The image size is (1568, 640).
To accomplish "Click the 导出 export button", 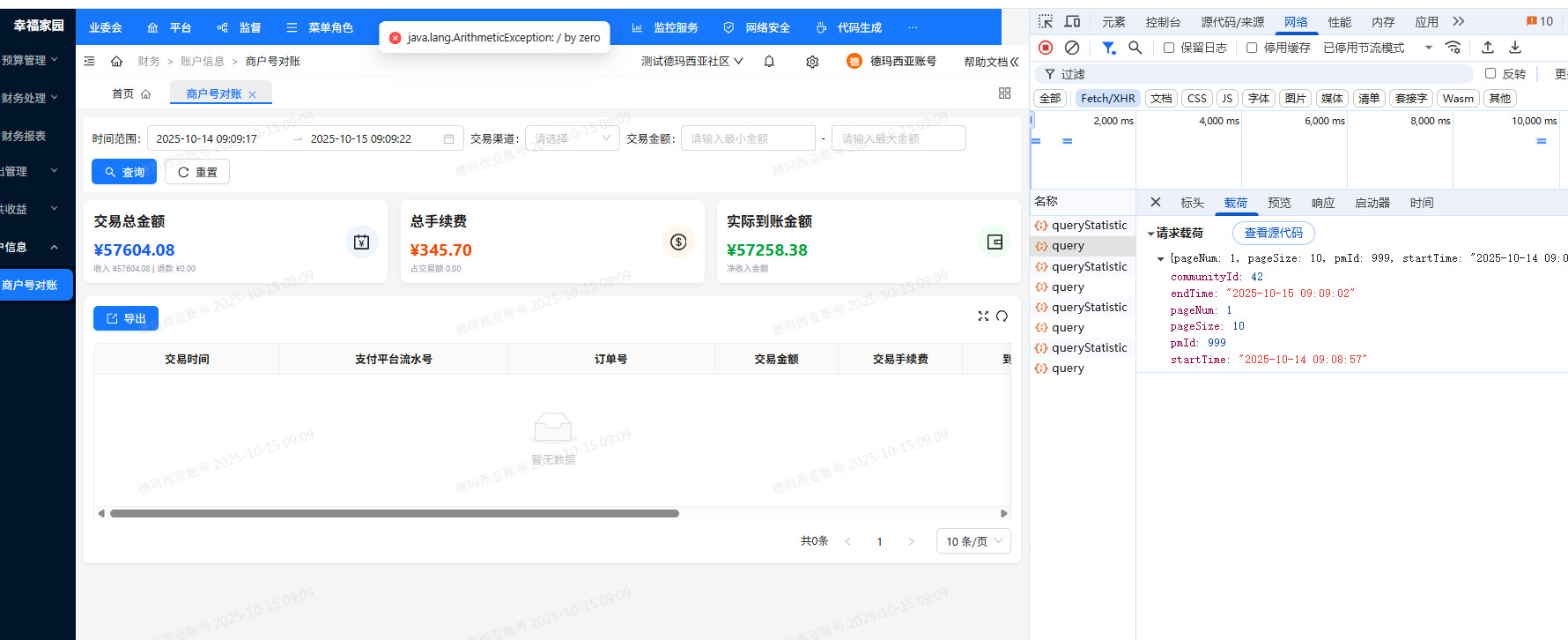I will (126, 318).
